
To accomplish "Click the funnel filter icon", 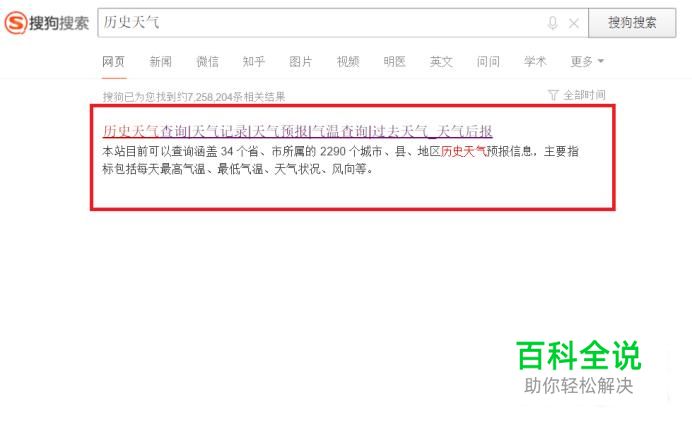I will point(553,95).
